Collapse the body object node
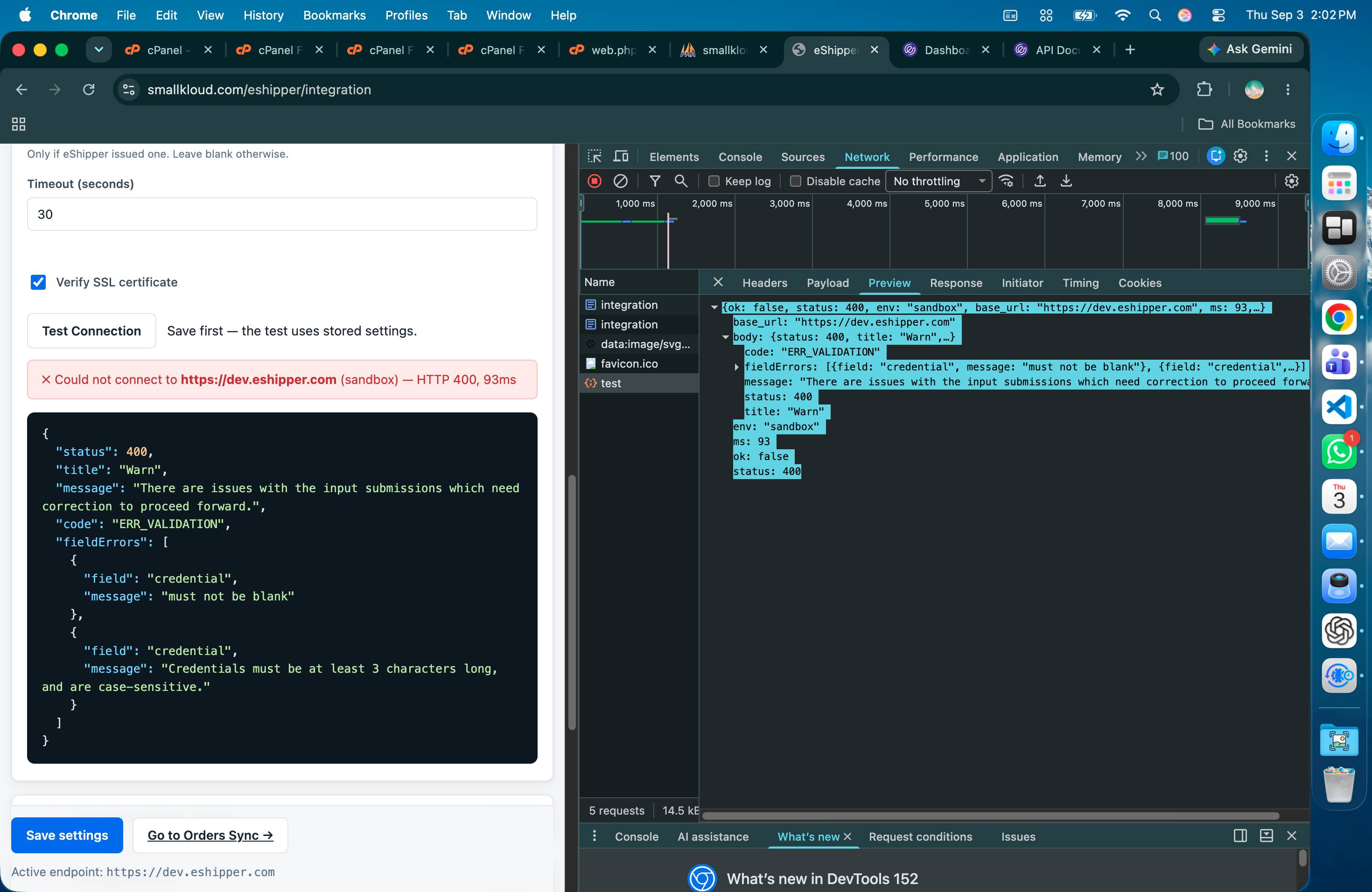Viewport: 1372px width, 892px height. click(x=725, y=337)
